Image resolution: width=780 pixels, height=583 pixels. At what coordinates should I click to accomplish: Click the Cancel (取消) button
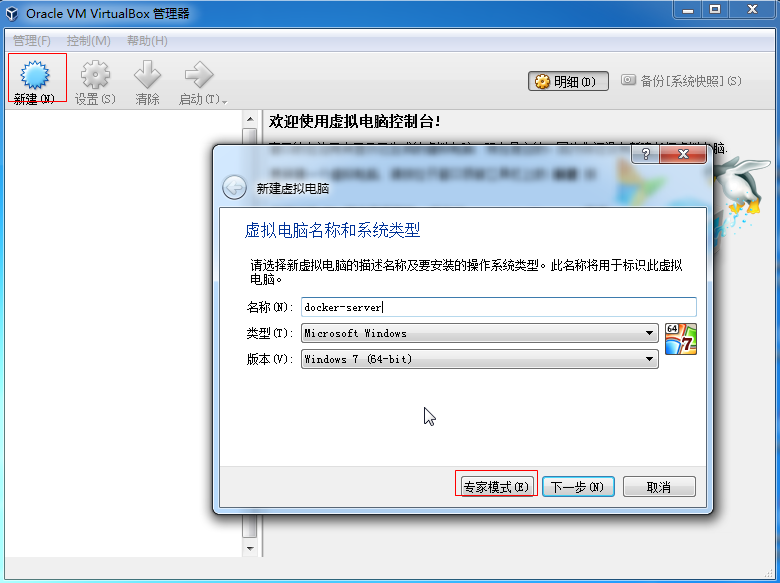pyautogui.click(x=659, y=486)
